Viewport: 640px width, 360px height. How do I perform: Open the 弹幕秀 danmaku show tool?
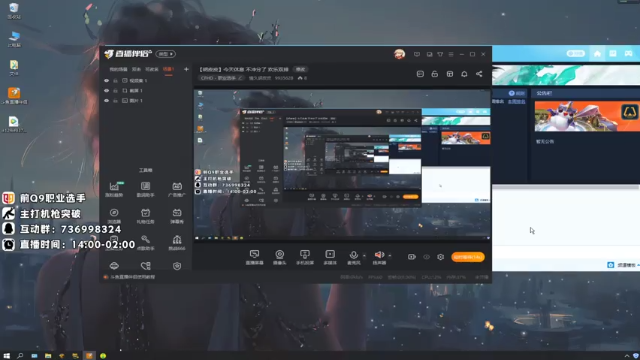point(177,216)
